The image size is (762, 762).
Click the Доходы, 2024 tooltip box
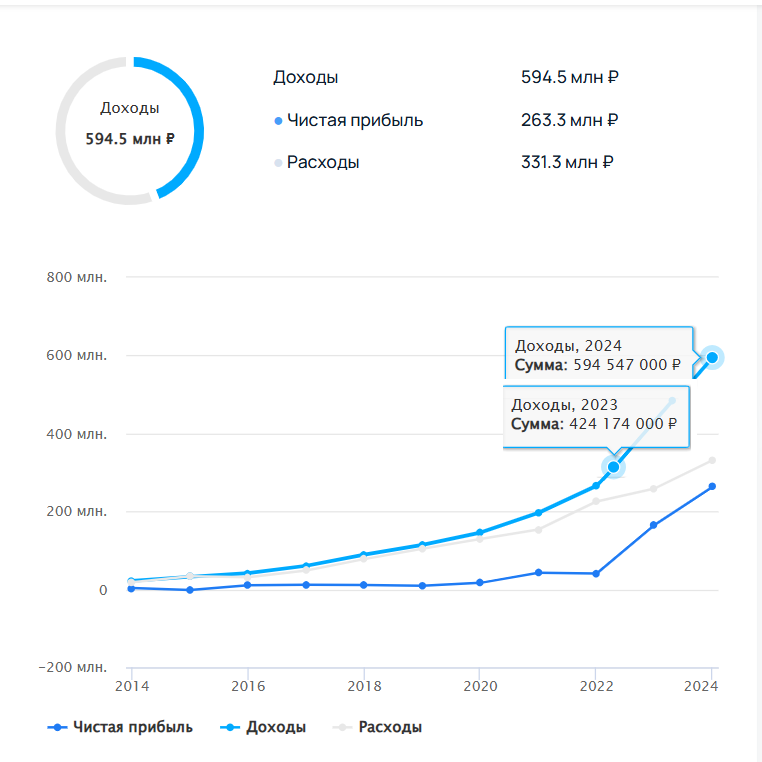click(x=597, y=355)
